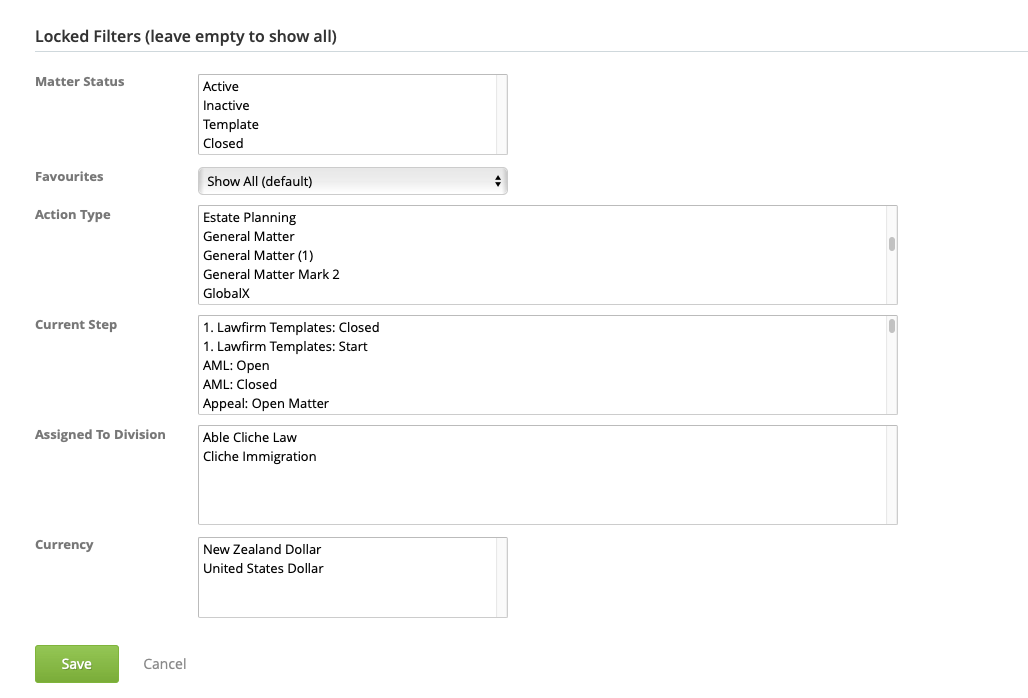Select "Able Cliche Law" division

249,437
